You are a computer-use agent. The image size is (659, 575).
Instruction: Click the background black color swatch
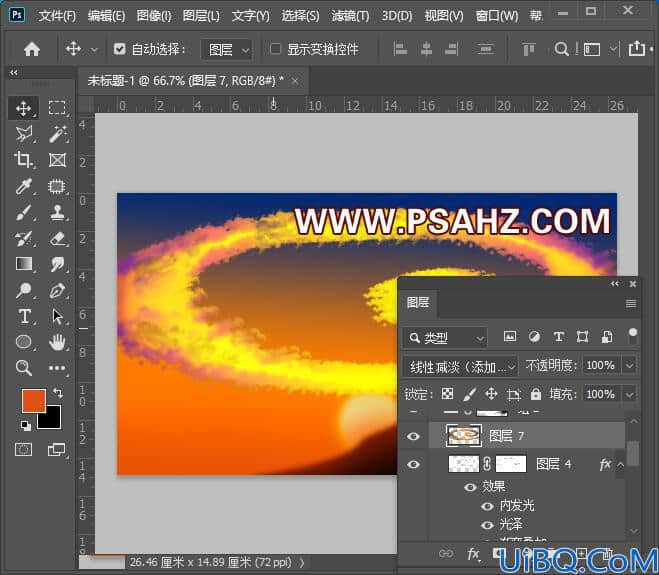click(54, 420)
